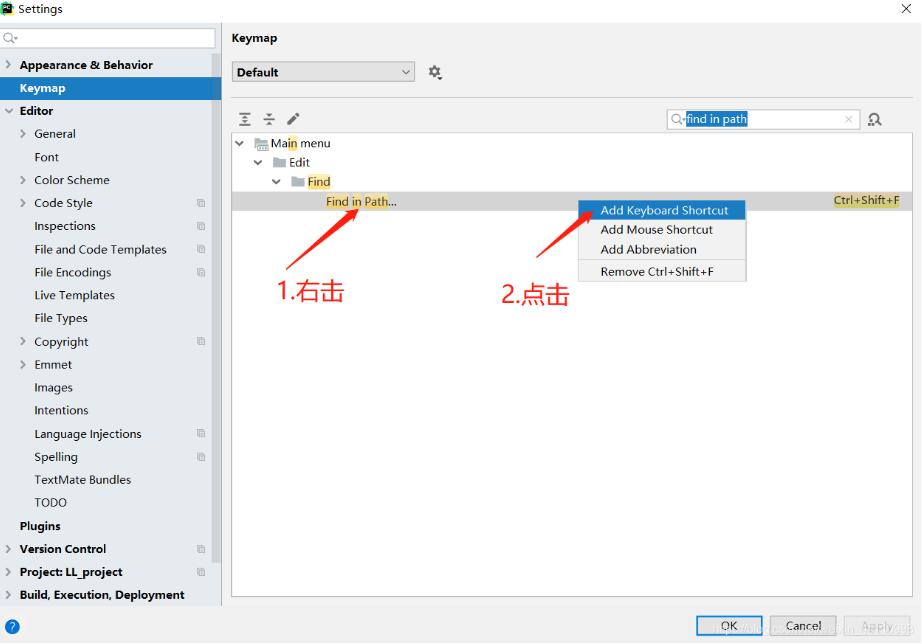
Task: Open the Default keymap dropdown
Action: point(323,72)
